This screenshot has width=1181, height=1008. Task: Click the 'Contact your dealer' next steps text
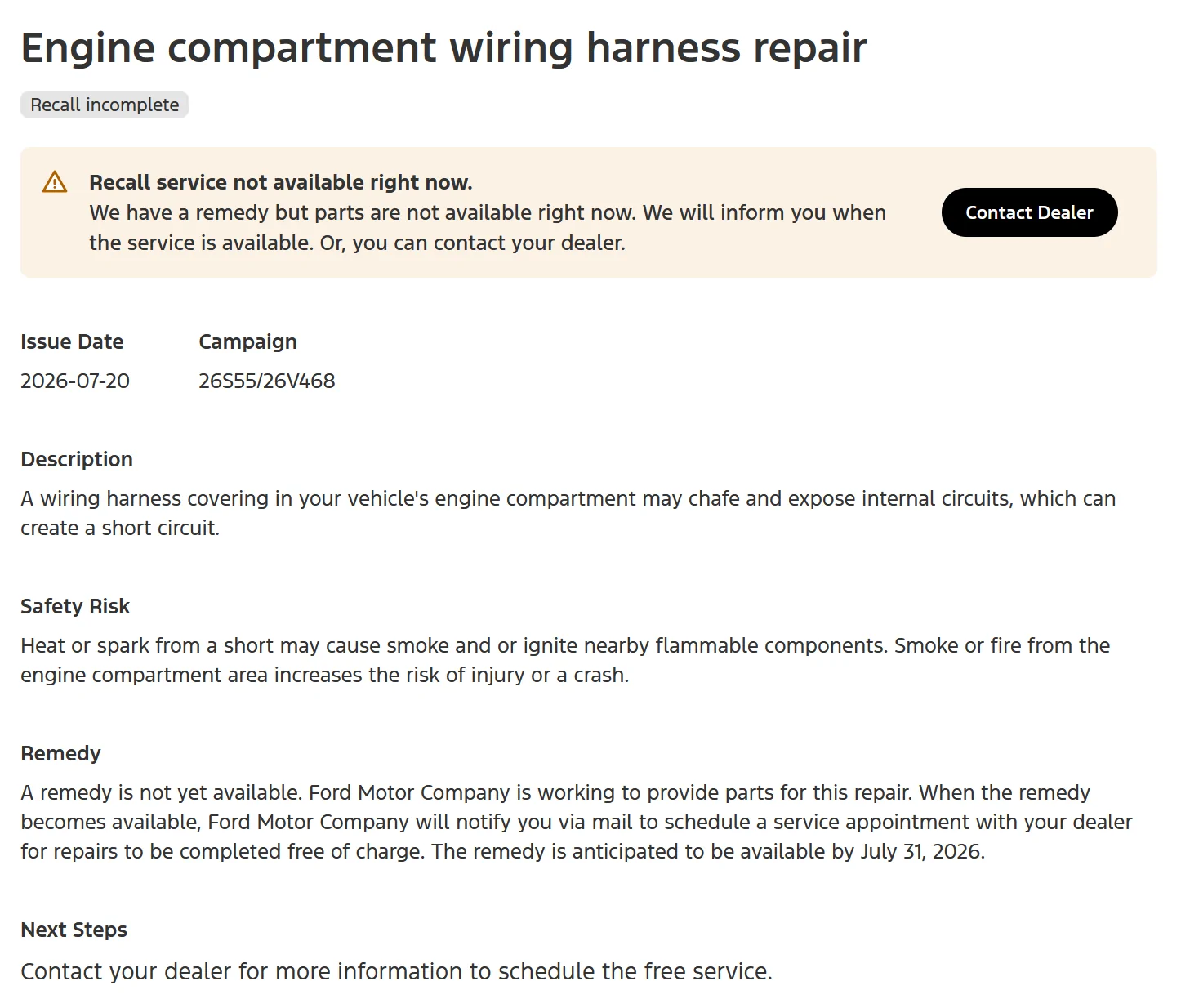396,971
